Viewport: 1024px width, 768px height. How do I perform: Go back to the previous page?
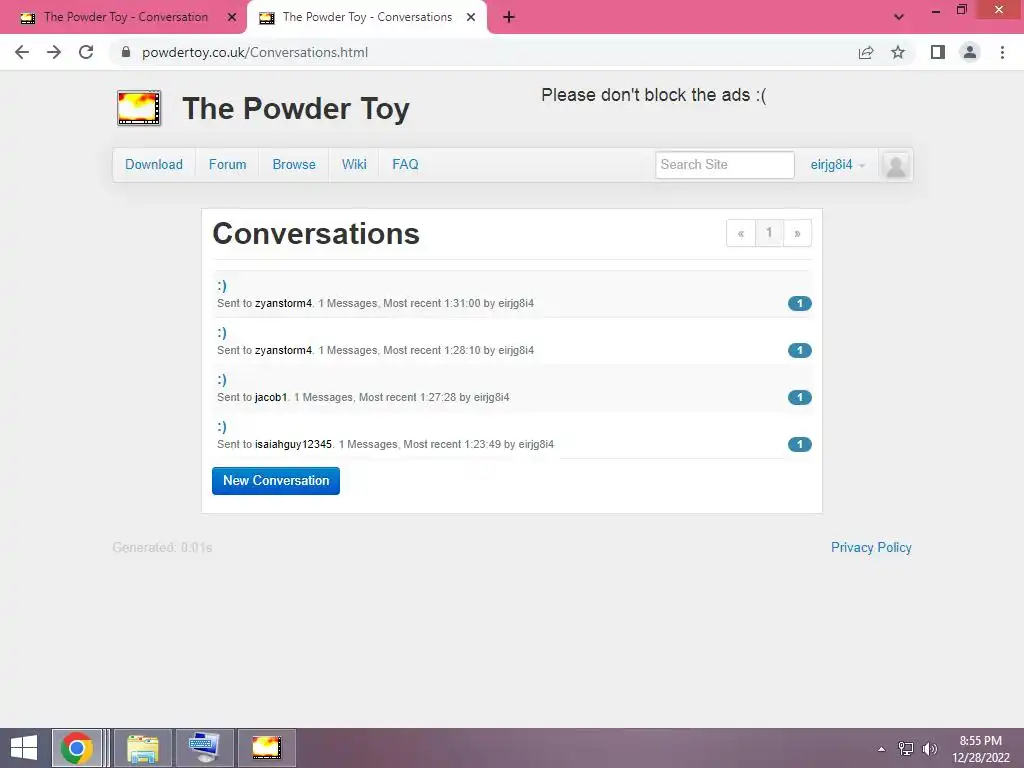(x=22, y=52)
